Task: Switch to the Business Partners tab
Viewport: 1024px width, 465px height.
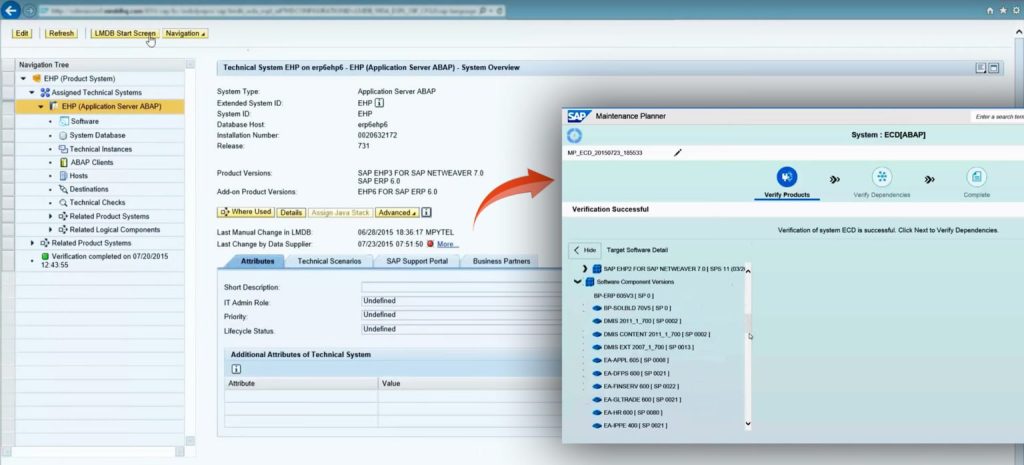Action: tap(501, 261)
